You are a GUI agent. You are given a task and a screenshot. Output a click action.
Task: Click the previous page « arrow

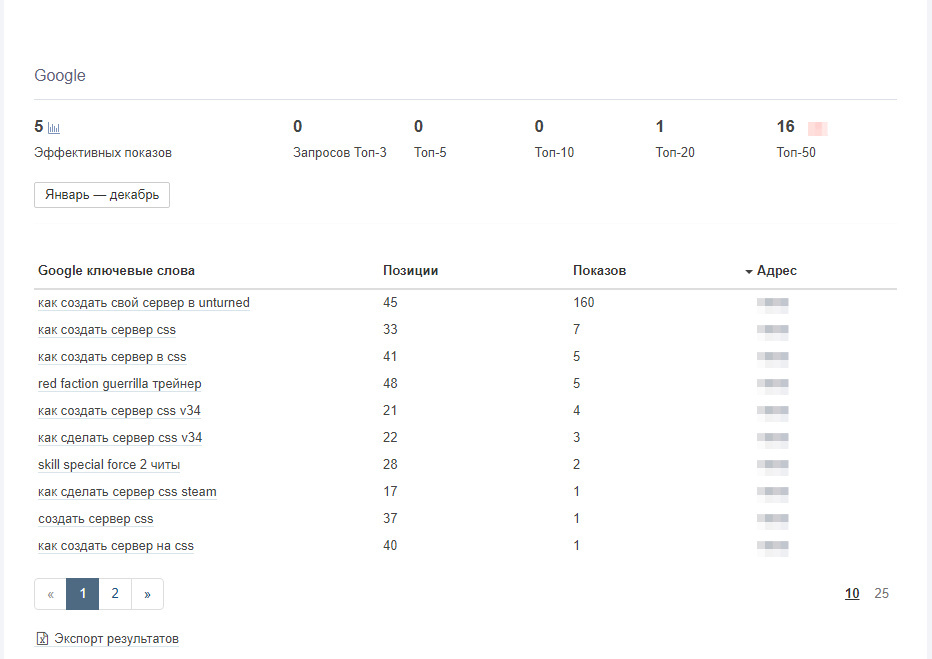pyautogui.click(x=51, y=594)
